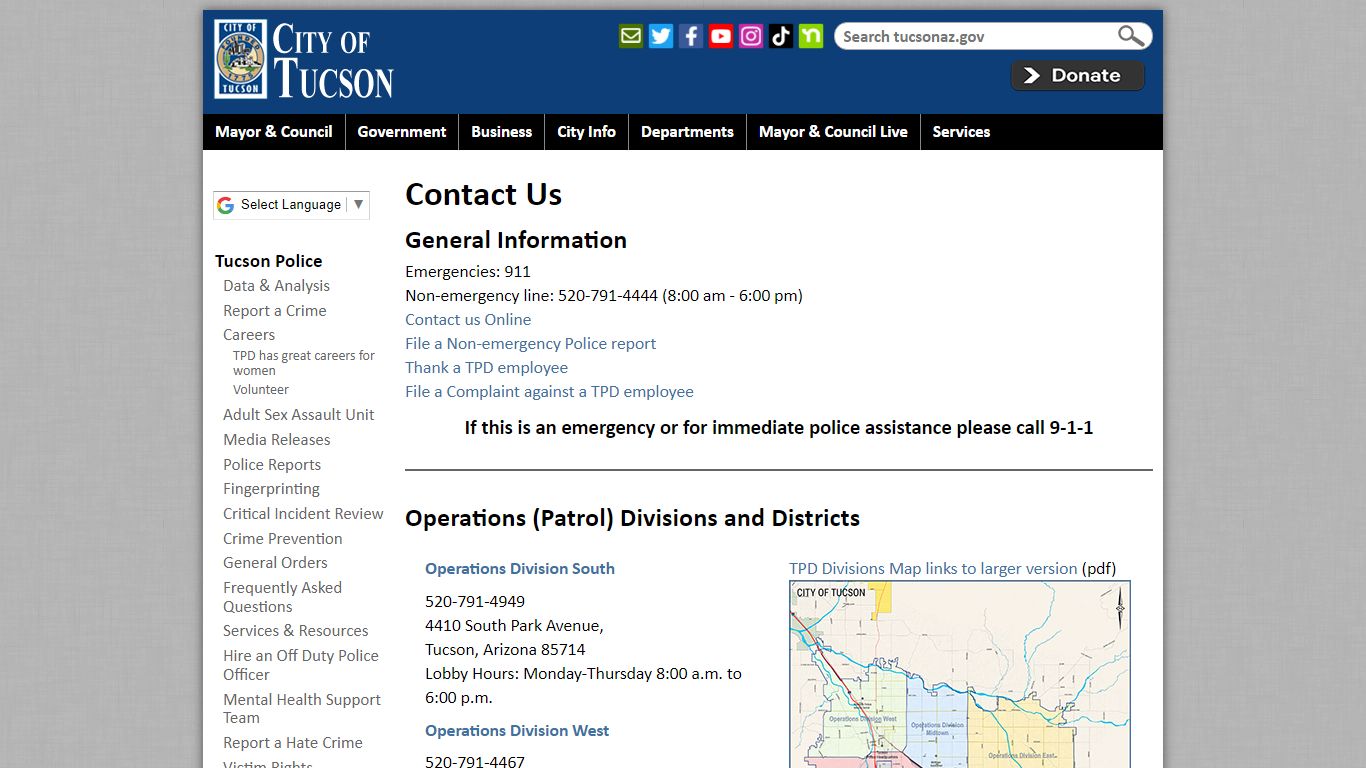
Task: Open the YouTube icon in header
Action: [x=721, y=36]
